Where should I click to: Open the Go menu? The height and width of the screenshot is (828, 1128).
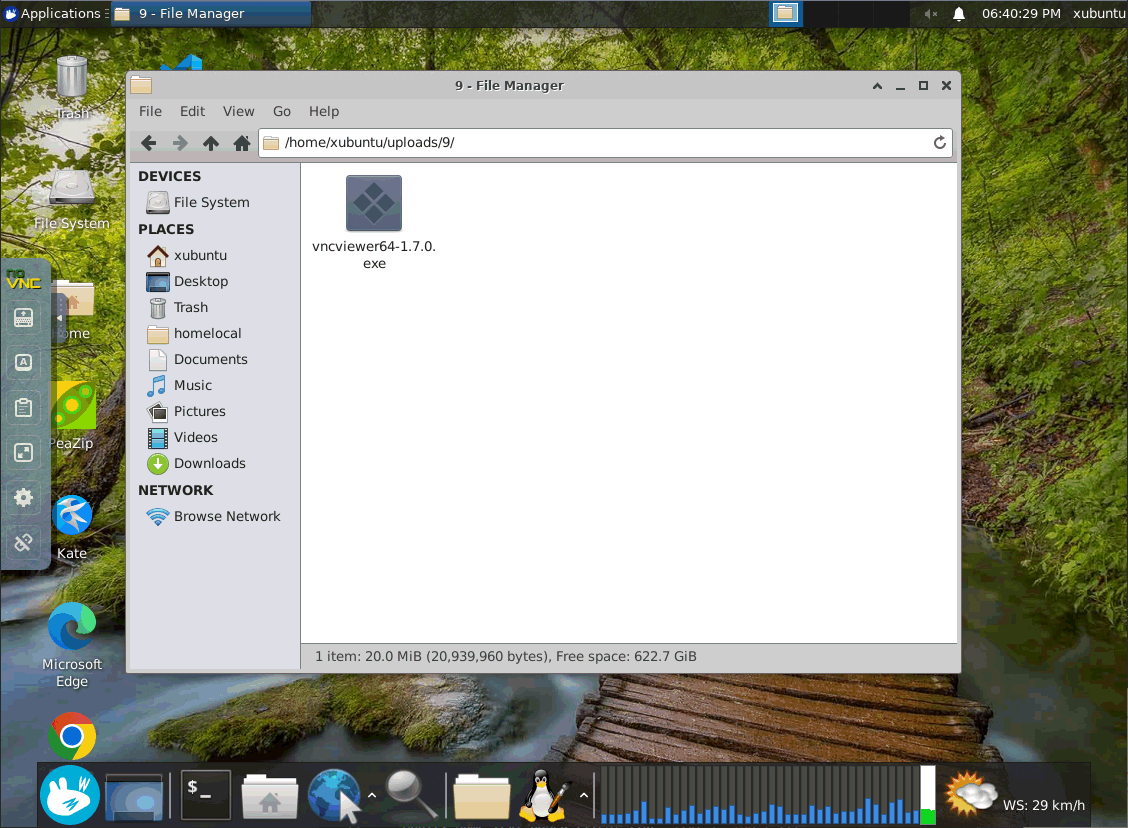(x=282, y=111)
